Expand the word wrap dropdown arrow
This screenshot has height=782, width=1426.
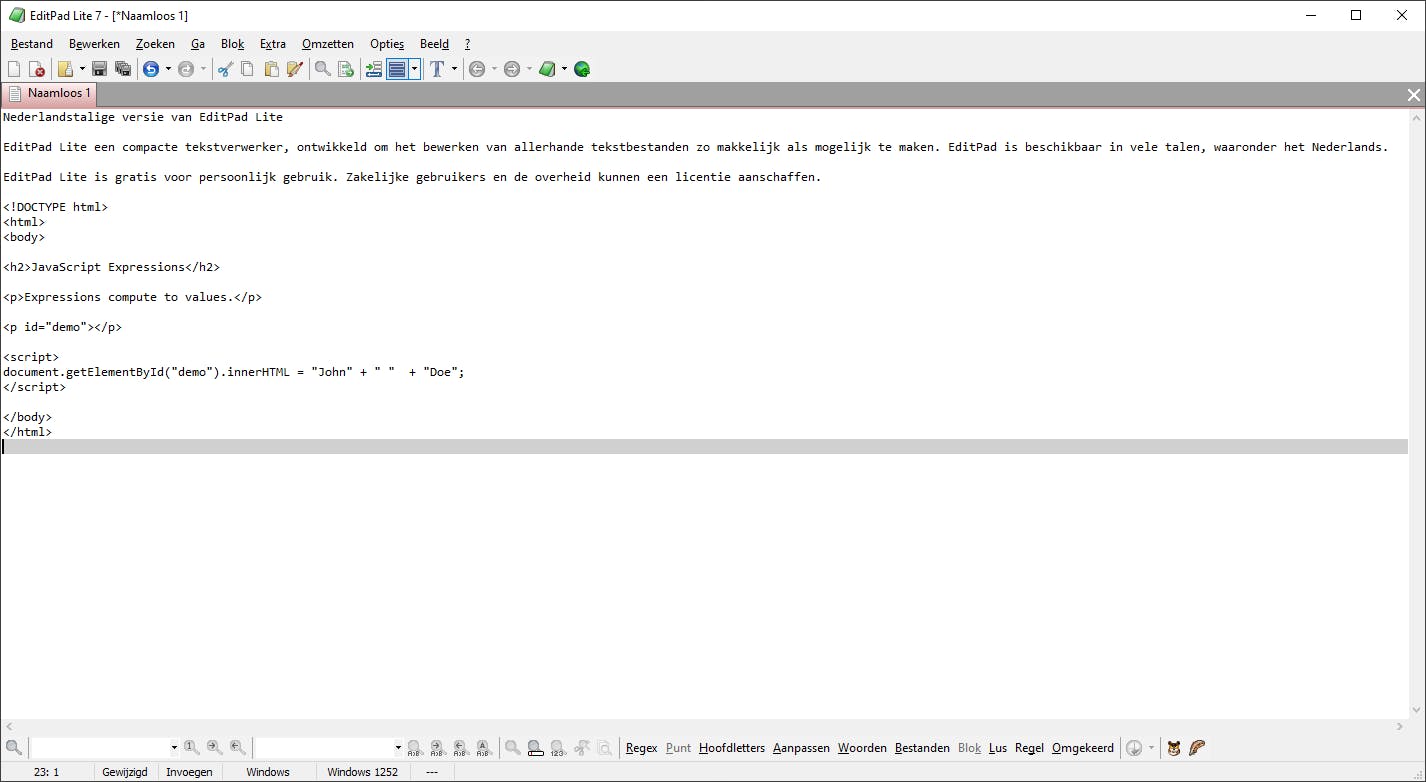[415, 69]
